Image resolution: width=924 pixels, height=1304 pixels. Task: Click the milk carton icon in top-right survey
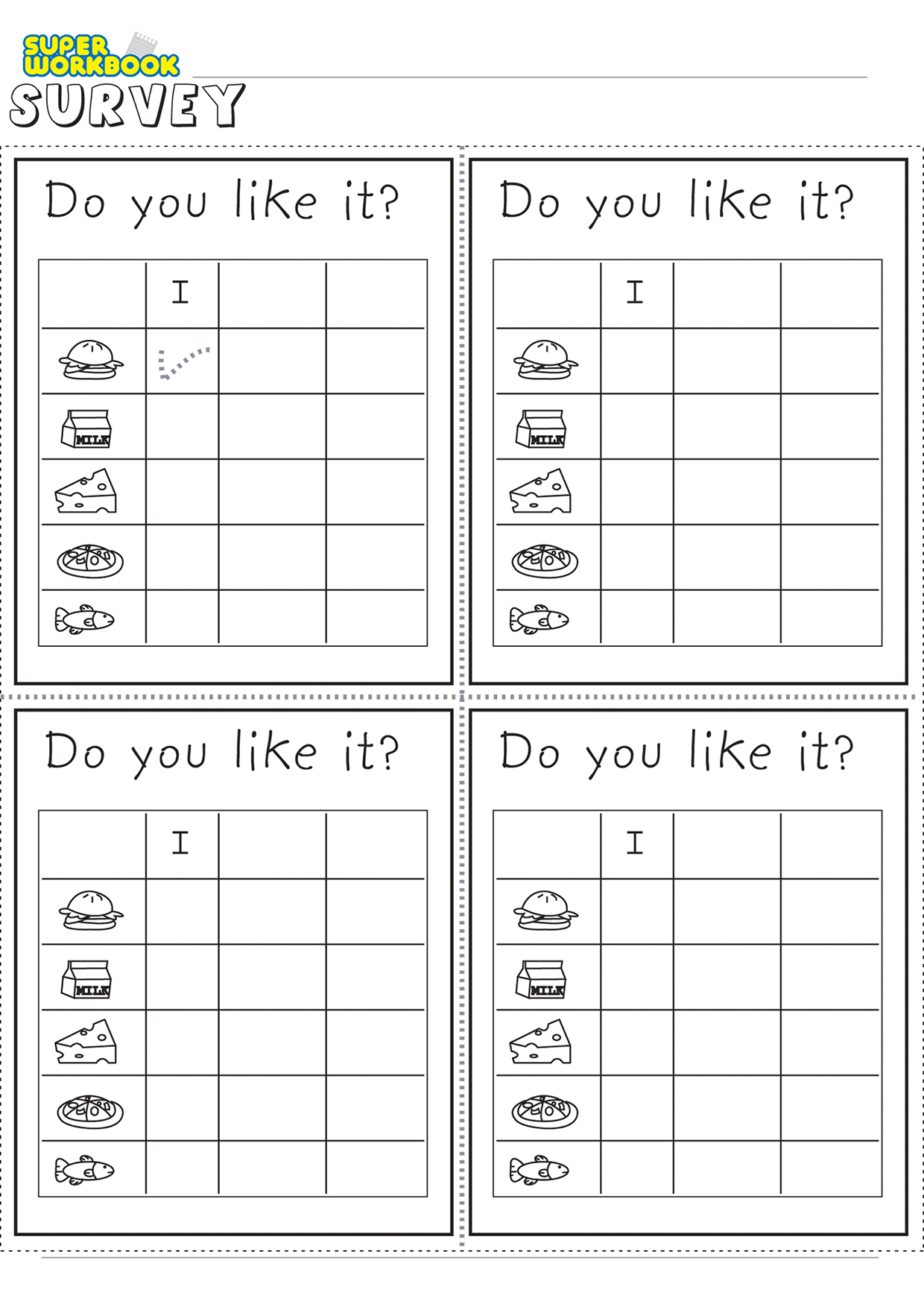click(542, 428)
